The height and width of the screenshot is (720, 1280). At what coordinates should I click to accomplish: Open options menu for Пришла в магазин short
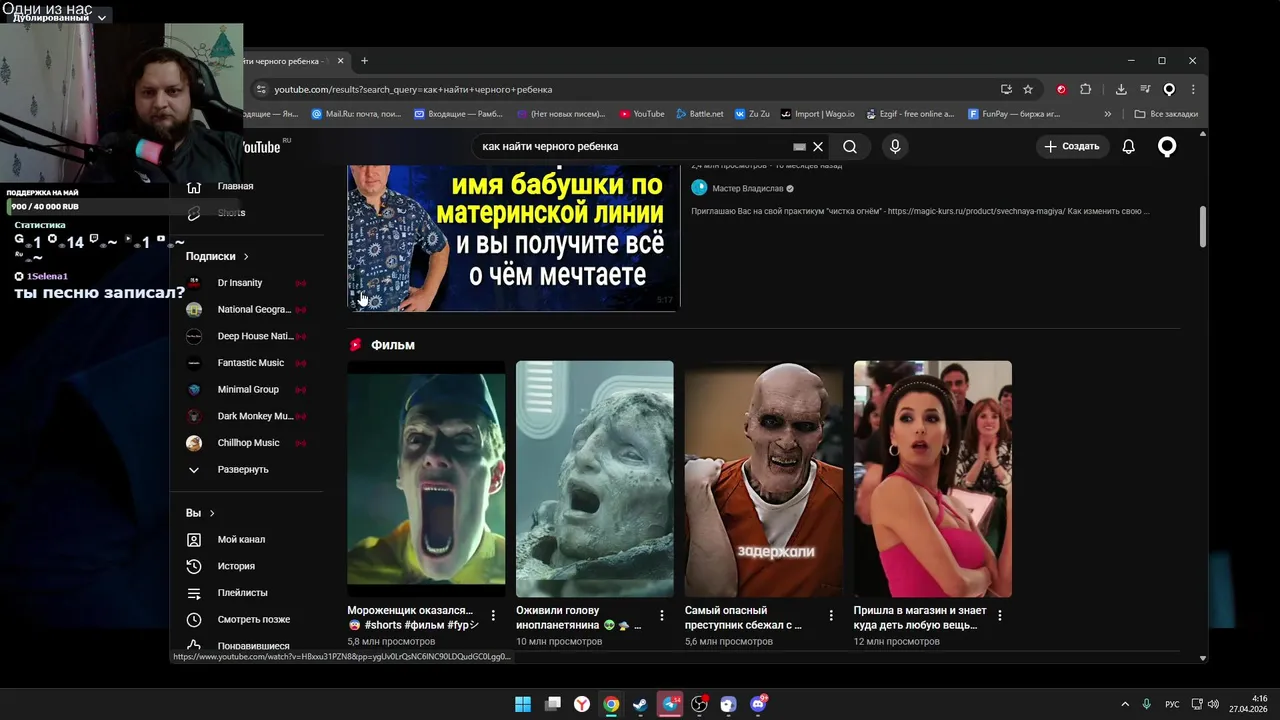point(1000,615)
